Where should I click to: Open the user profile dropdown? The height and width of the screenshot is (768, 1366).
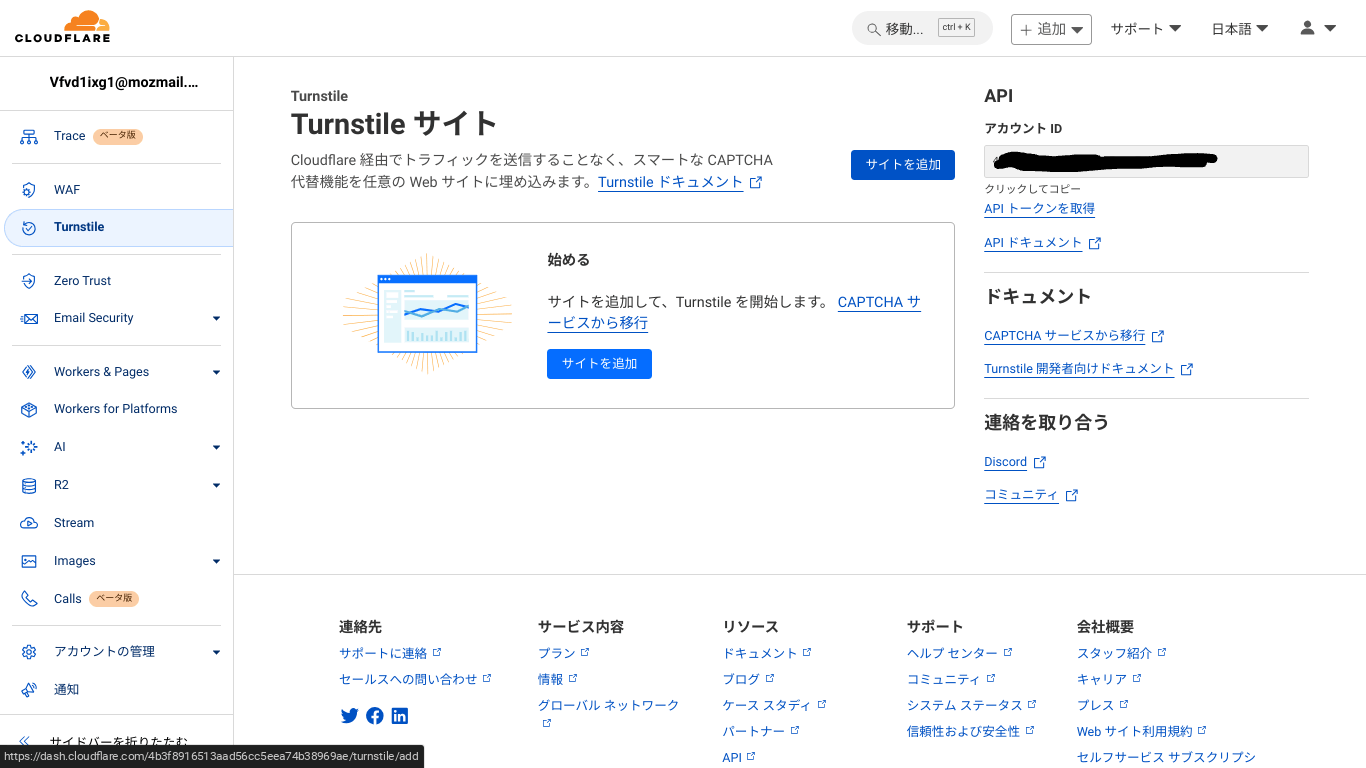(1318, 28)
